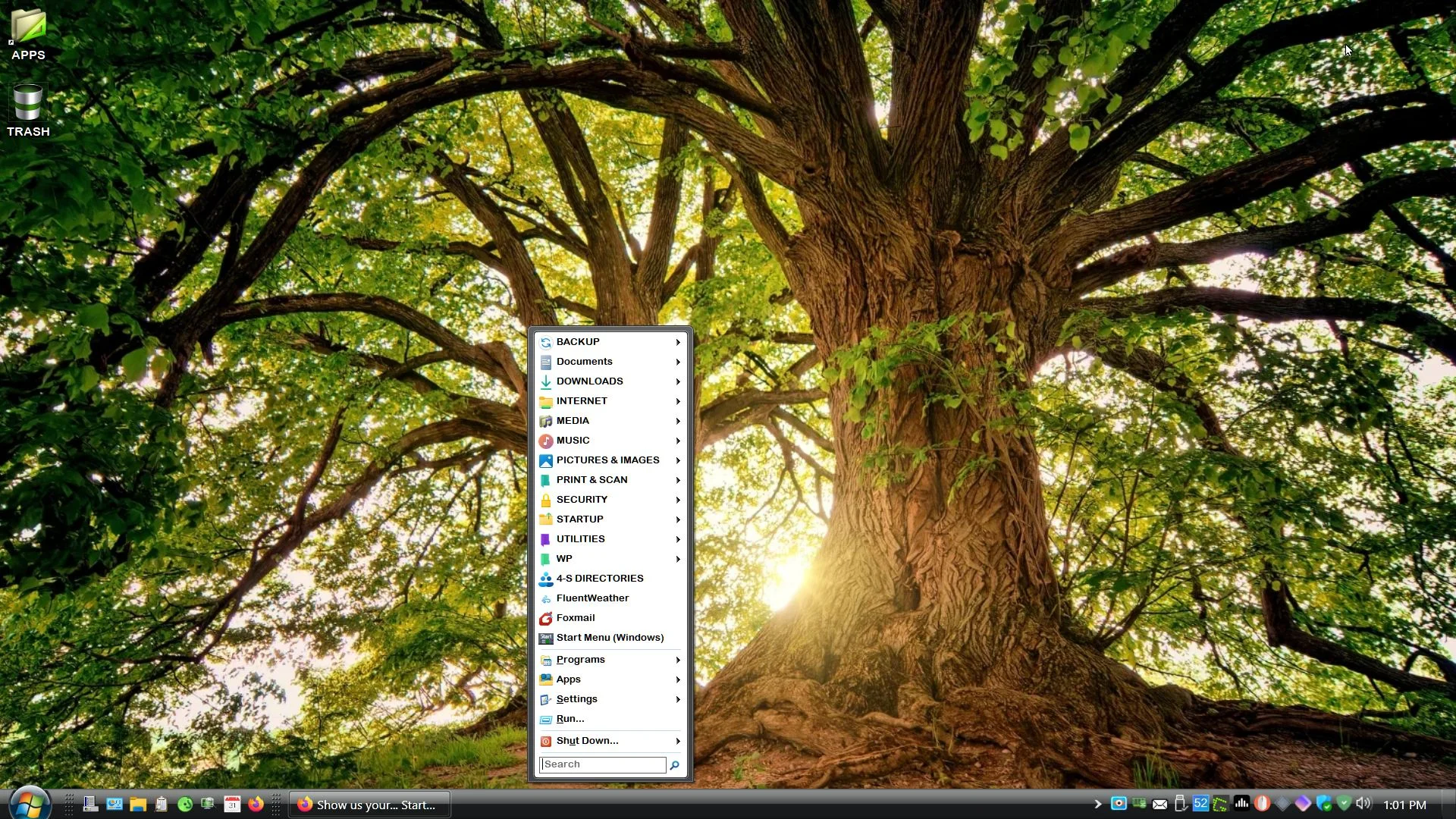Screen dimensions: 1456x819
Task: Click the calendar icon in taskbar
Action: [232, 804]
